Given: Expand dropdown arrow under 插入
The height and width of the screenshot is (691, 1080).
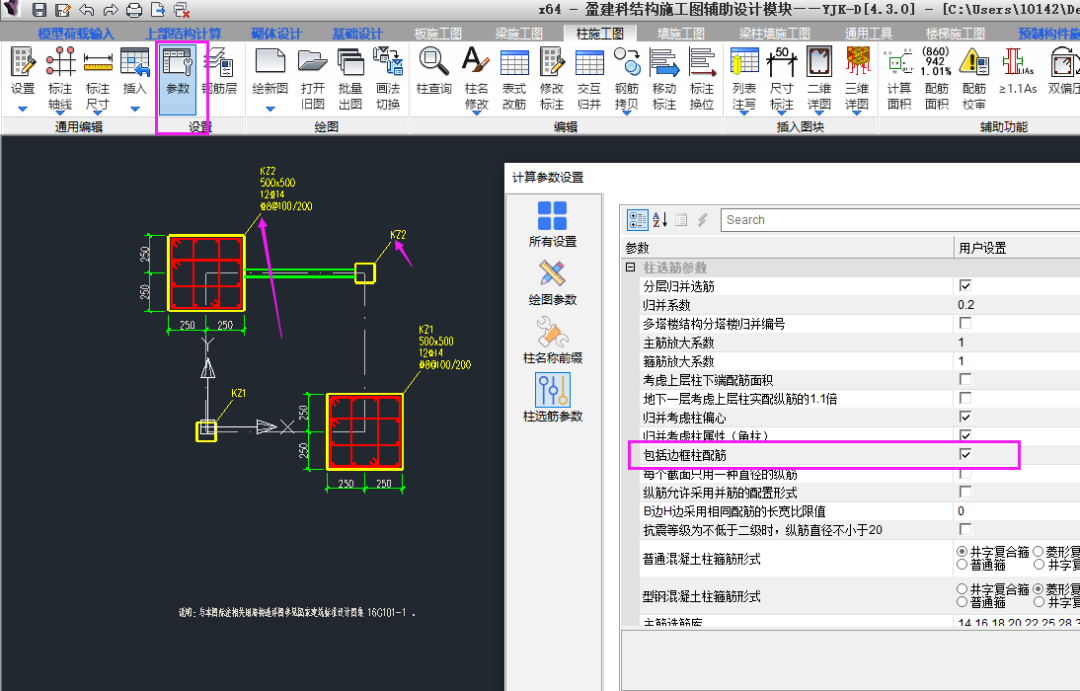Looking at the screenshot, I should [134, 109].
